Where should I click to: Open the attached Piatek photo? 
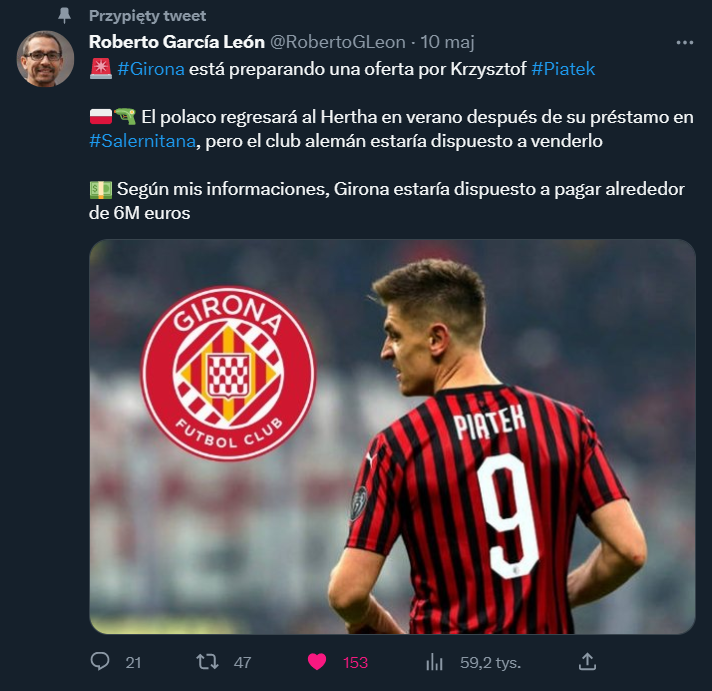(392, 436)
